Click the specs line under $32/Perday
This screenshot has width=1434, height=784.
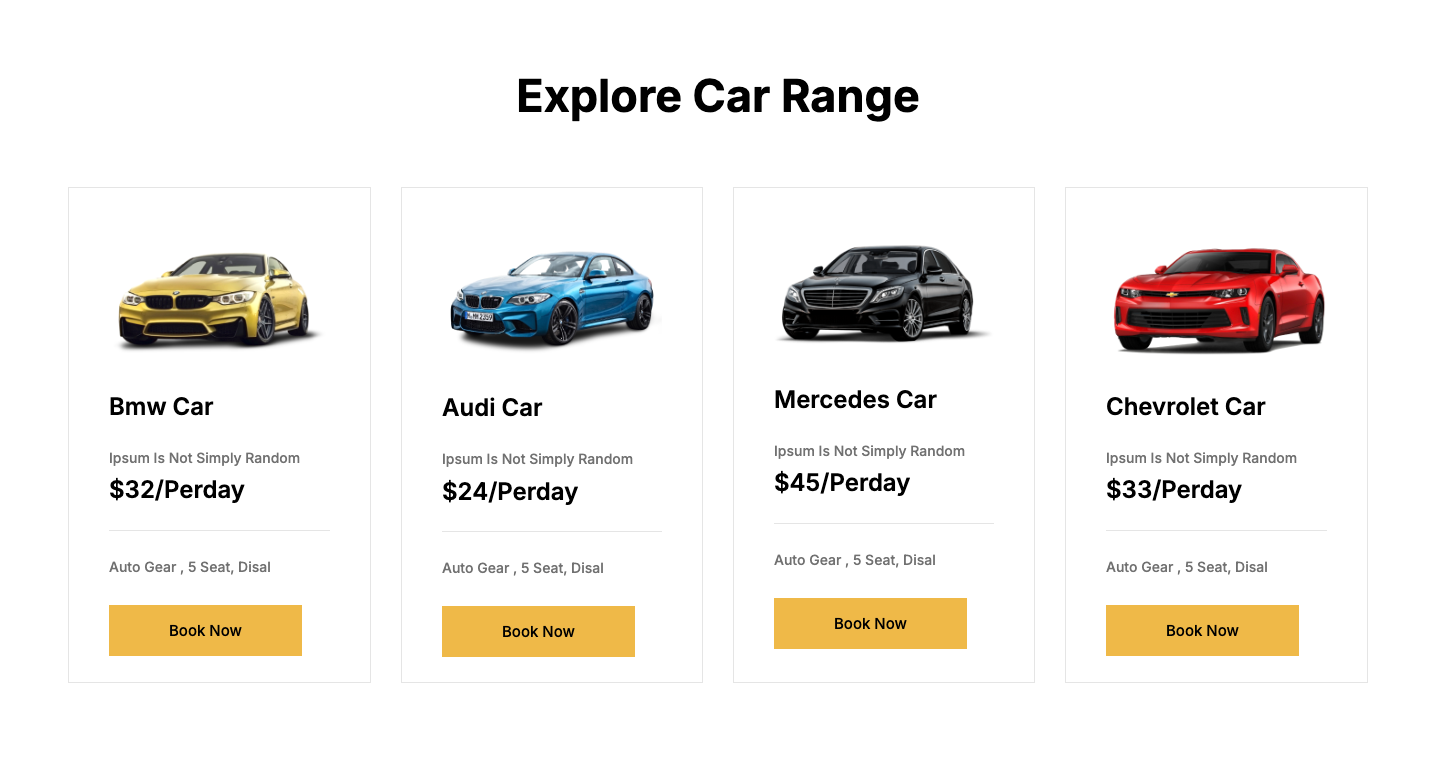[x=190, y=567]
